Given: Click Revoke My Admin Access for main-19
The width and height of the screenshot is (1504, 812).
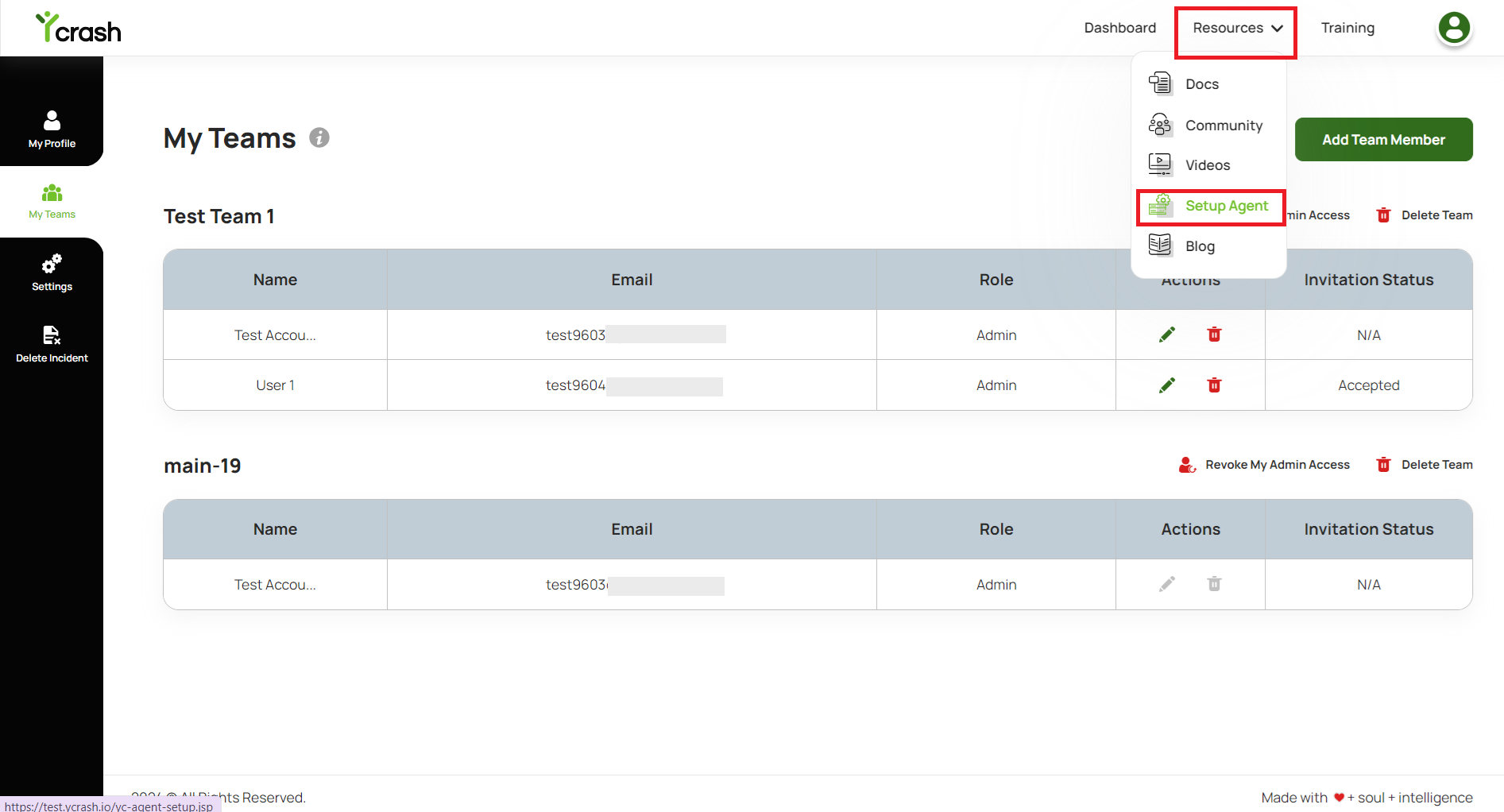Looking at the screenshot, I should pos(1277,464).
